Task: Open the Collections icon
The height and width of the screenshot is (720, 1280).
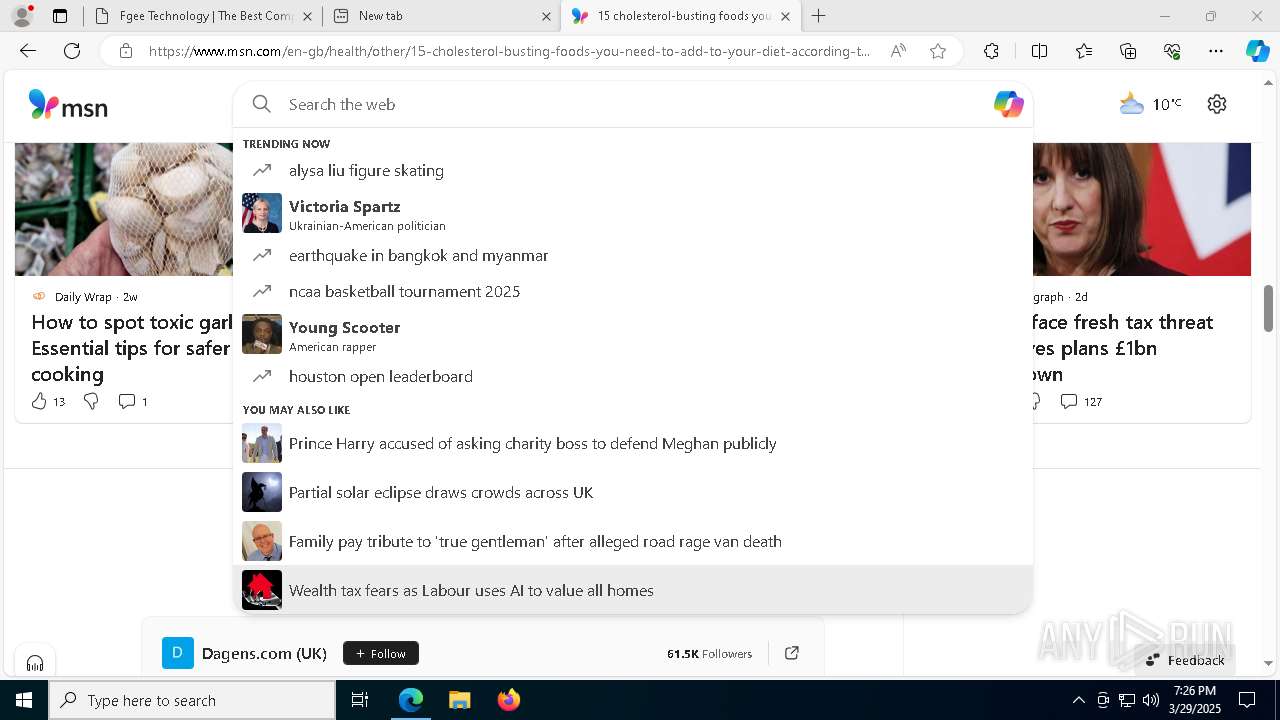Action: click(1128, 51)
